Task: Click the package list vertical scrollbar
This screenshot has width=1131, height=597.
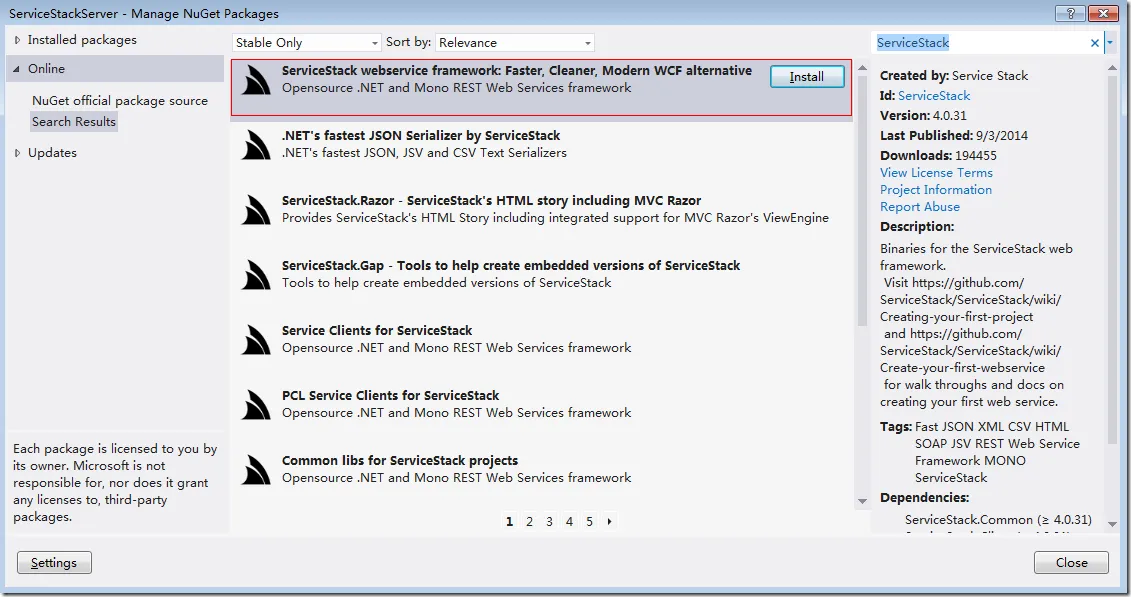Action: (x=862, y=285)
